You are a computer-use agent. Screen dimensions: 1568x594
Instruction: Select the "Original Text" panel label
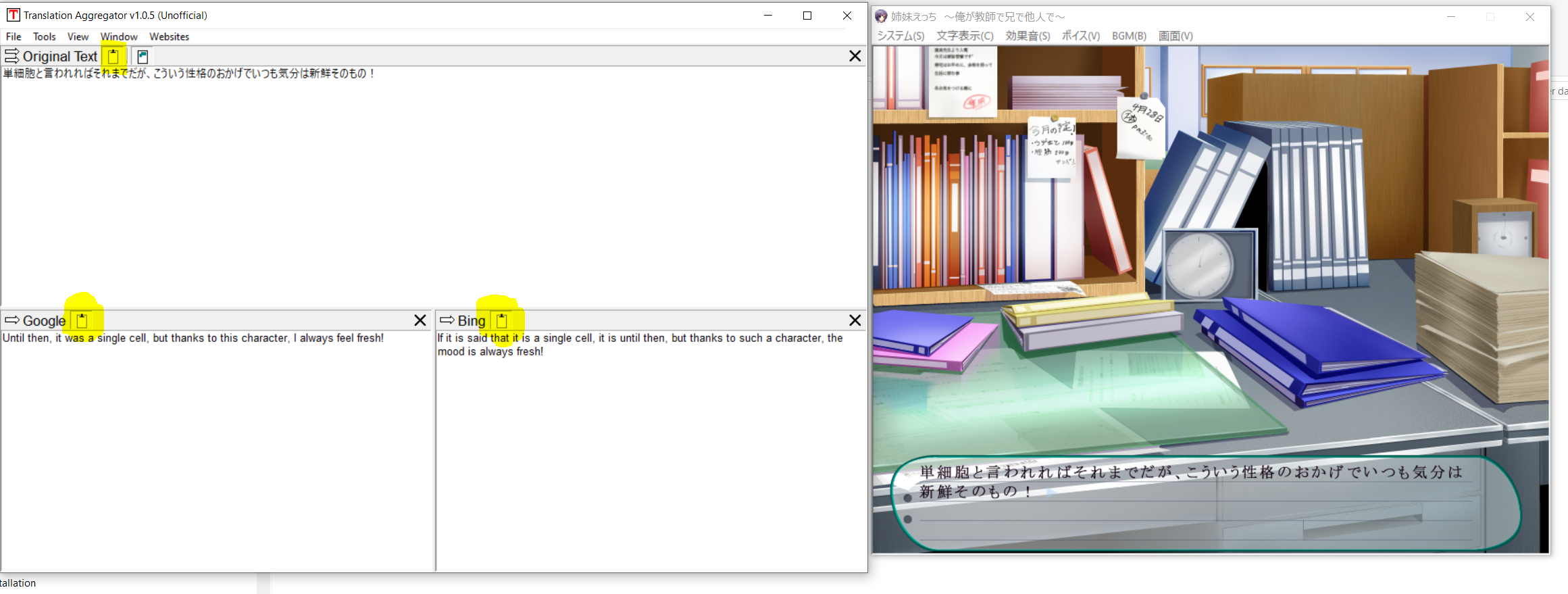pos(60,56)
